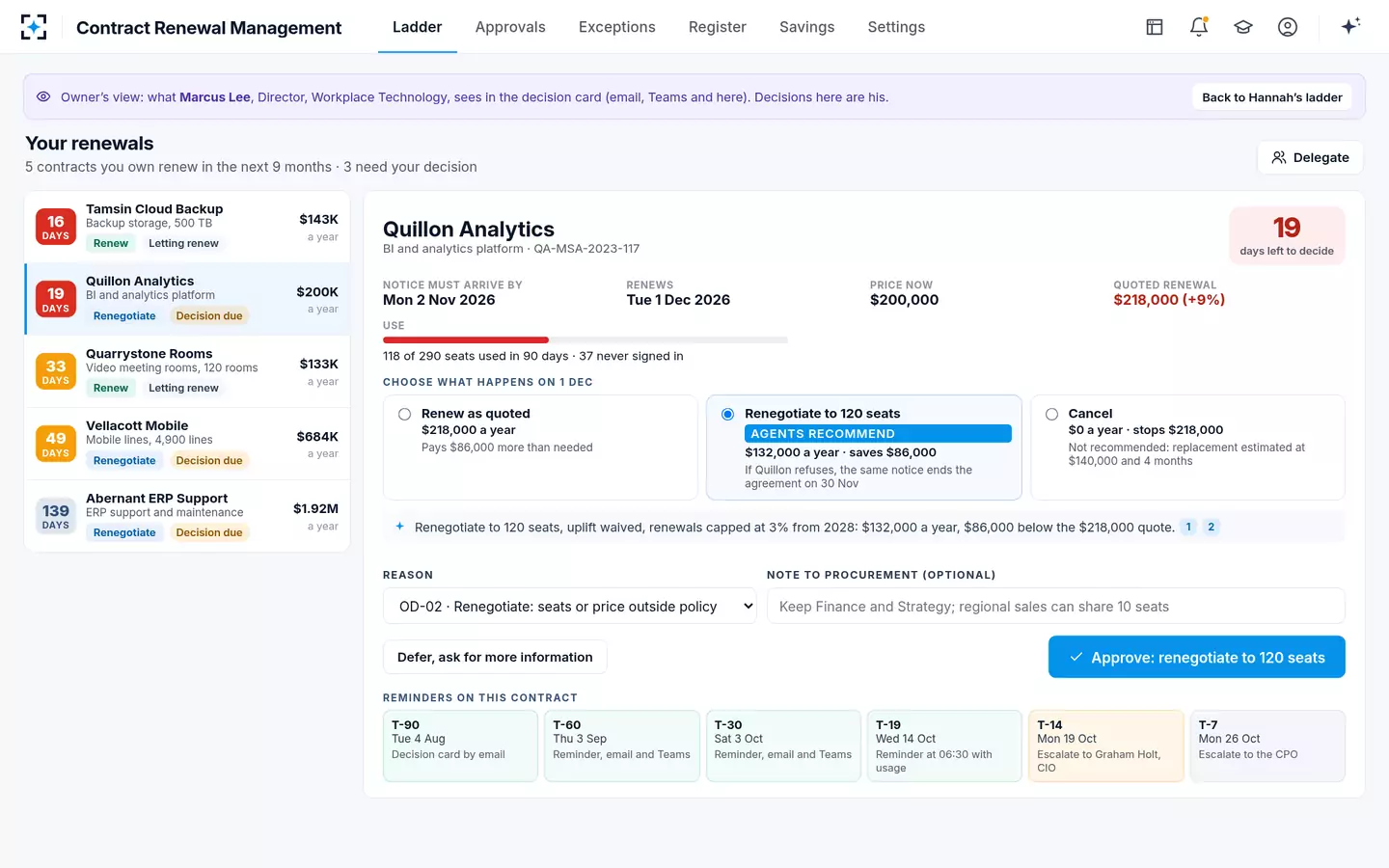
Task: Switch to the Approvals tab
Action: [x=510, y=27]
